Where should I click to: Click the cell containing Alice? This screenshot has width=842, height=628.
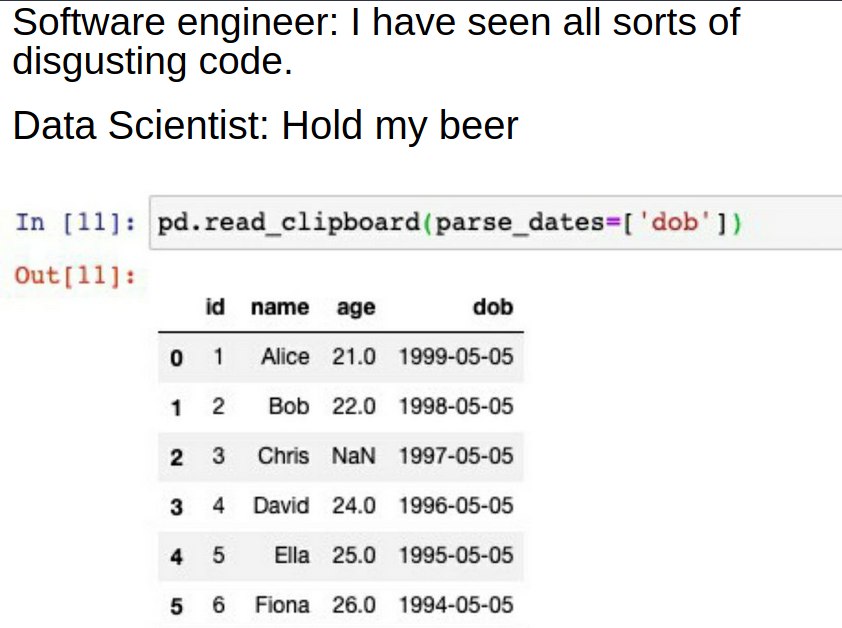(285, 357)
